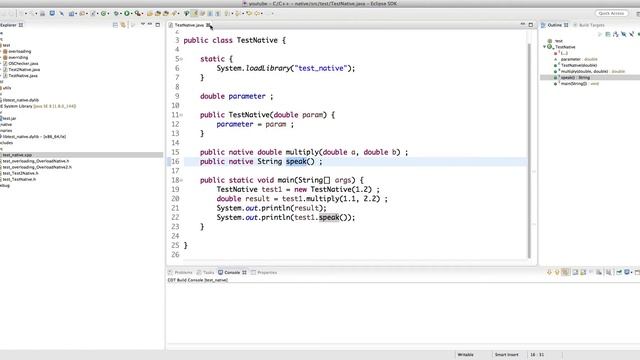
Task: Click the Smart Insert status bar entry
Action: 506,355
